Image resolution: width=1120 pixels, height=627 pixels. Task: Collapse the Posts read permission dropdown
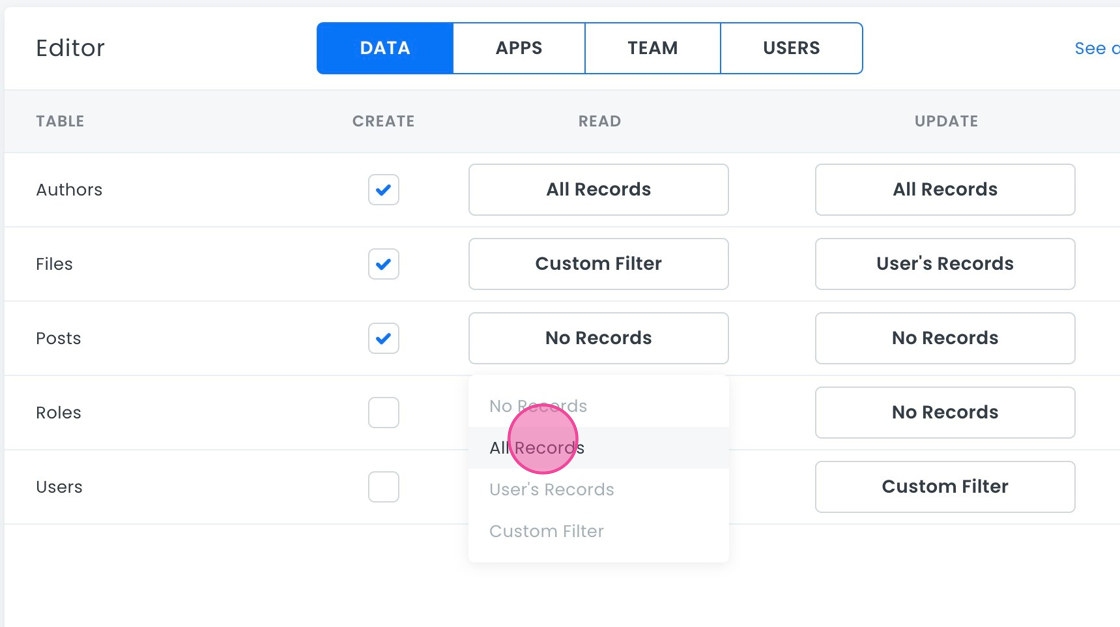coord(598,338)
